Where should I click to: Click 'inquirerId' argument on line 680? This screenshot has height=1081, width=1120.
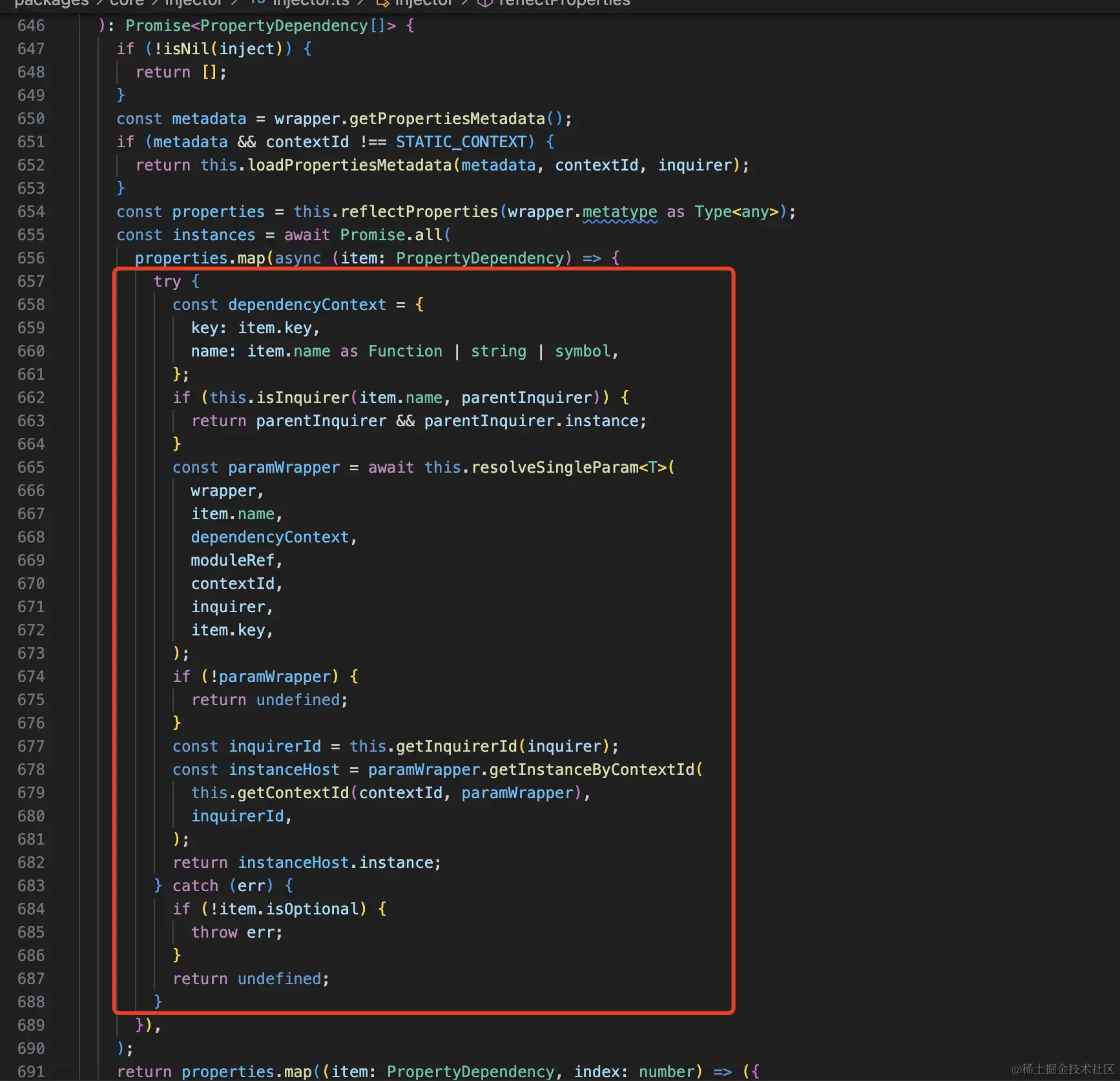237,816
